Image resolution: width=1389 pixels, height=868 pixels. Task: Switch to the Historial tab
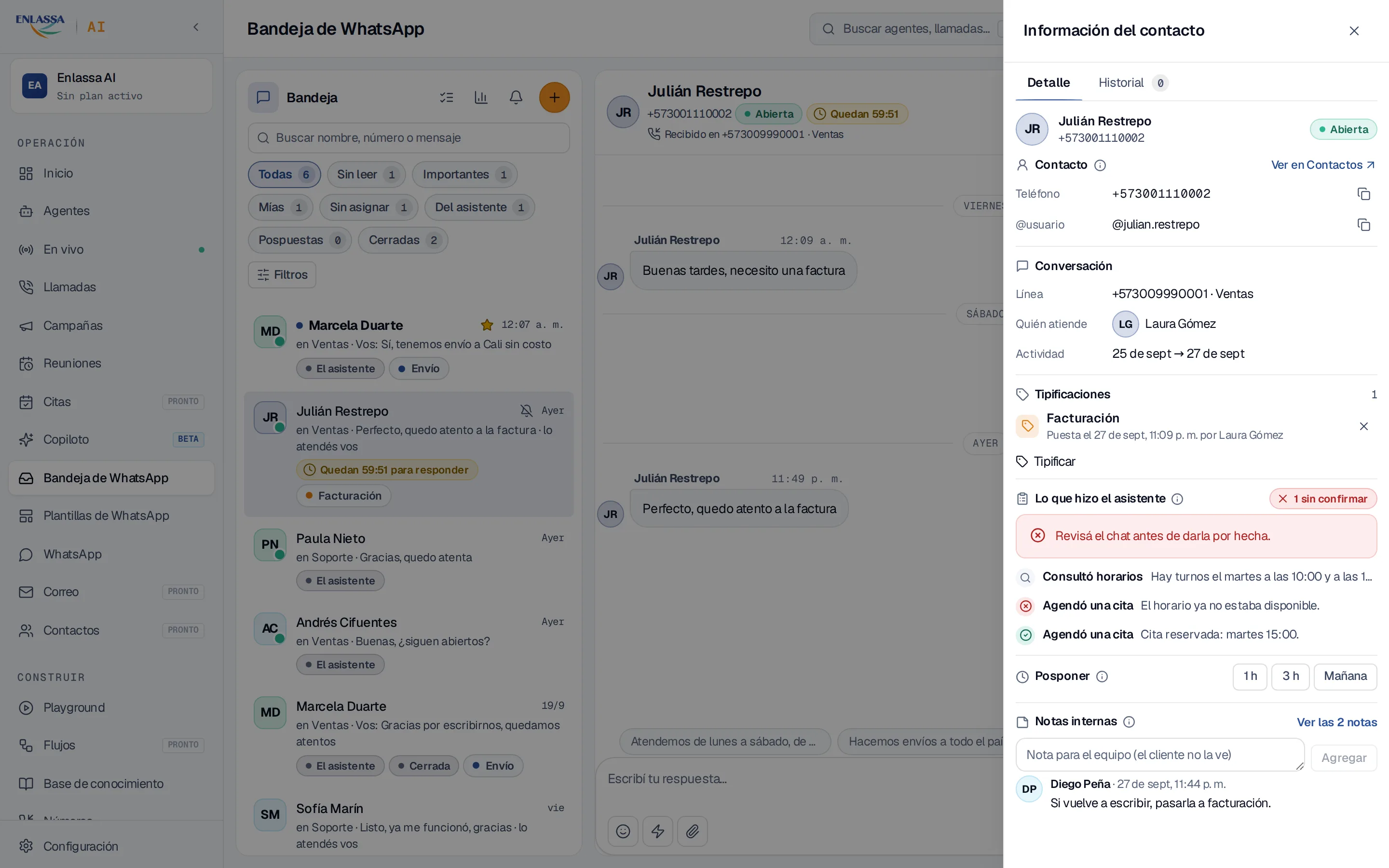point(1133,82)
